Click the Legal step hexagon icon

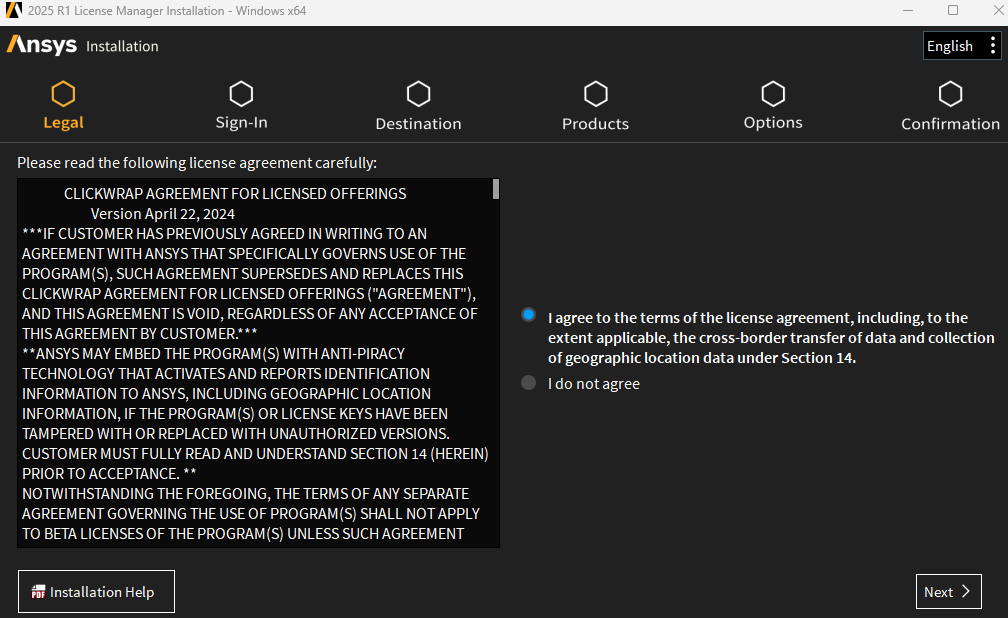63,94
